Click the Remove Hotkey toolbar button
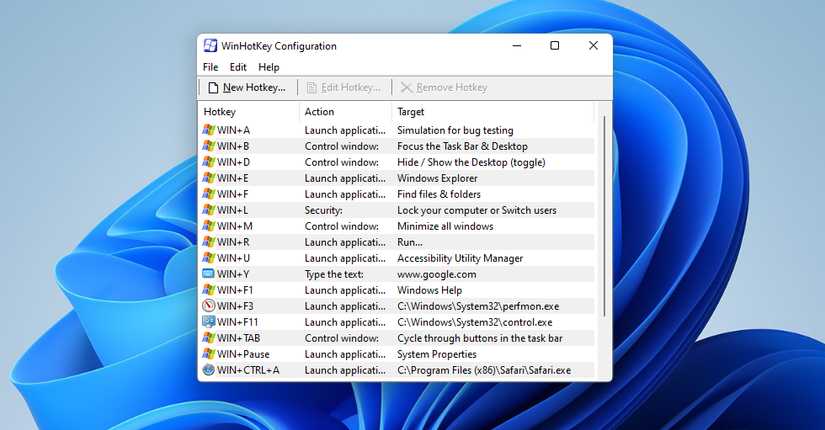 (x=445, y=87)
